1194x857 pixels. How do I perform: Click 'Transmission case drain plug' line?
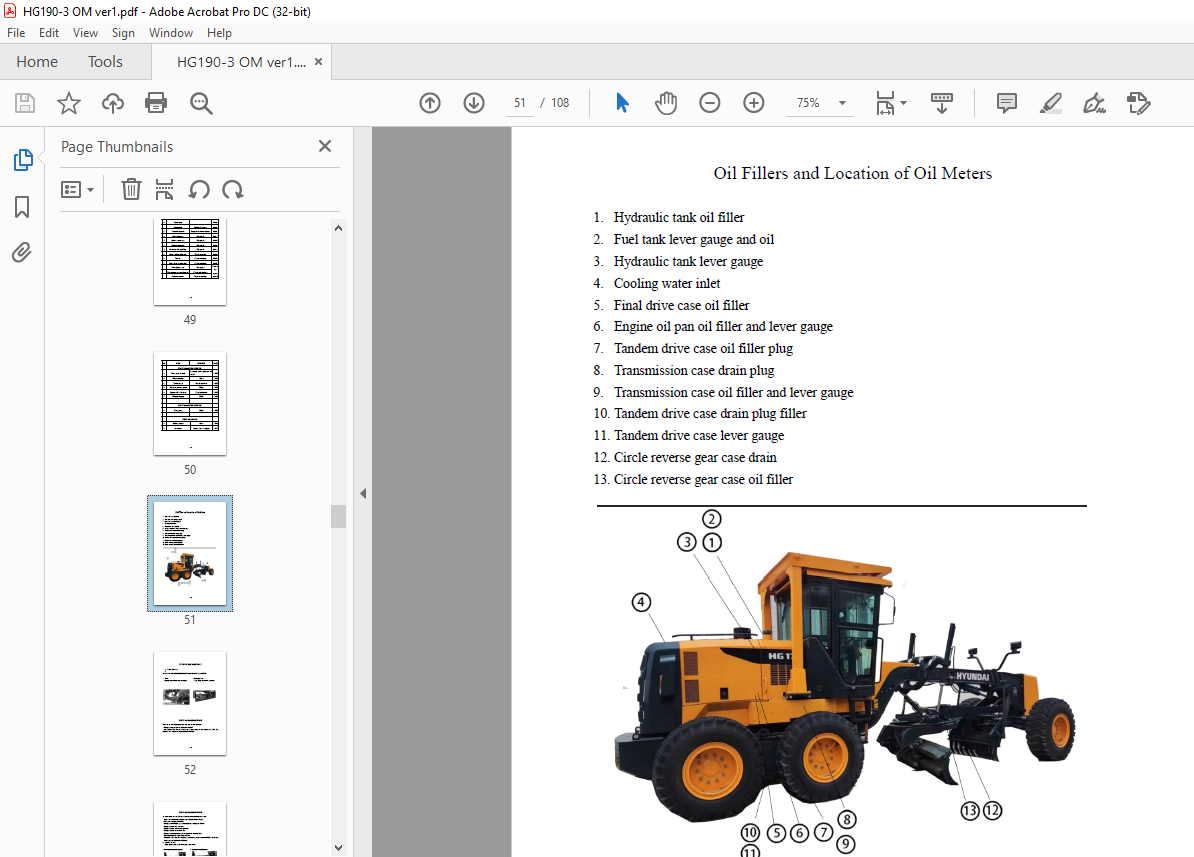[684, 370]
